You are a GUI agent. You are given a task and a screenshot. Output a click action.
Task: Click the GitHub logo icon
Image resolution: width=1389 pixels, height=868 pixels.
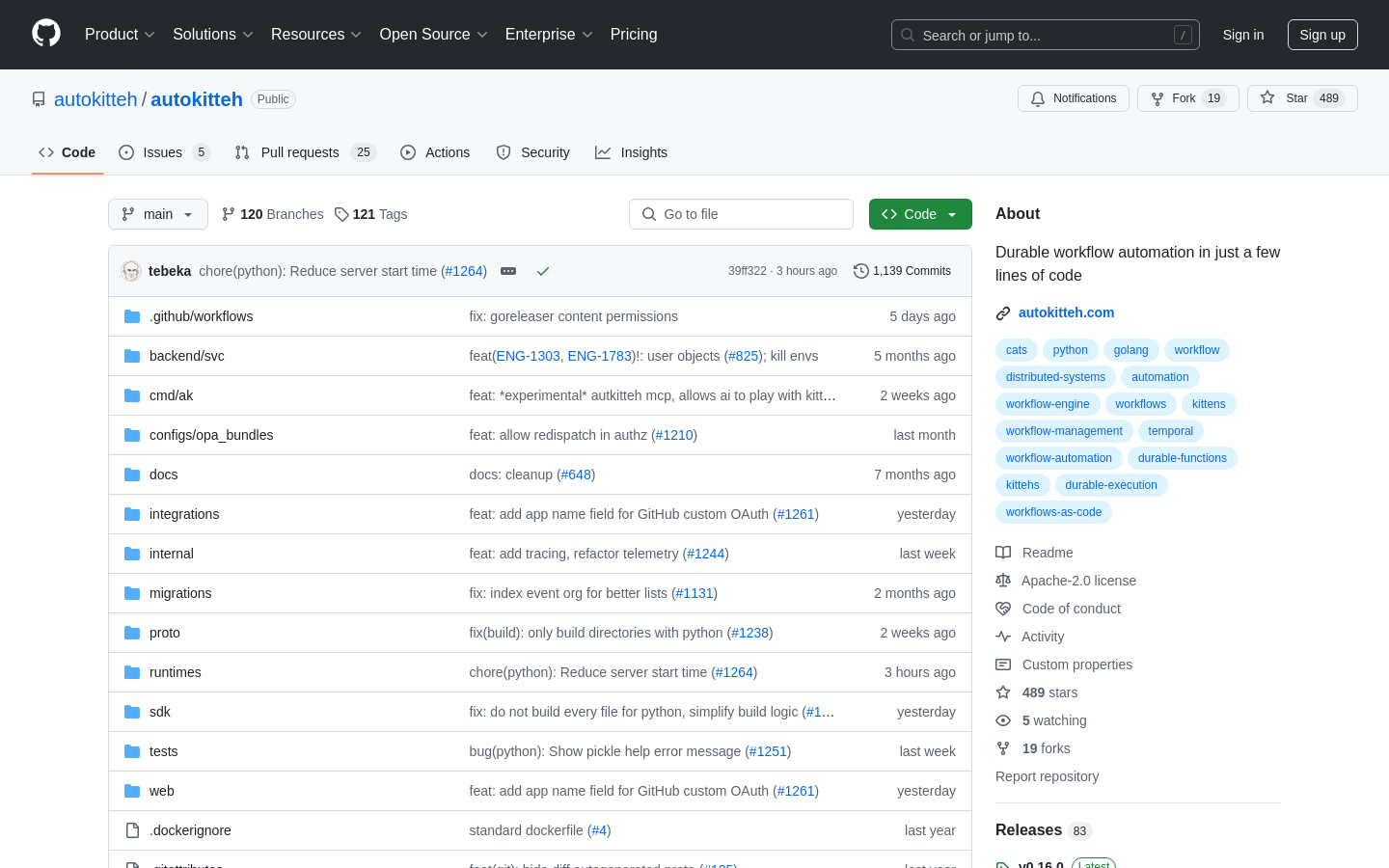[x=46, y=34]
